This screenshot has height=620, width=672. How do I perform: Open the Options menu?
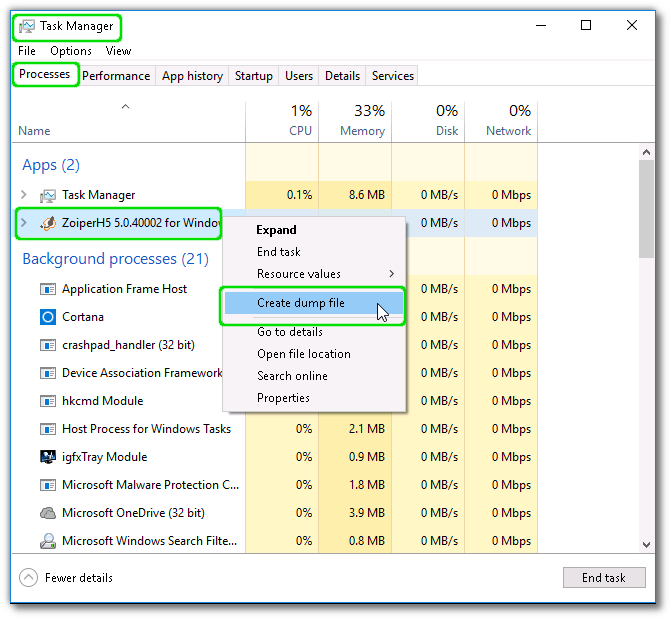click(x=71, y=51)
